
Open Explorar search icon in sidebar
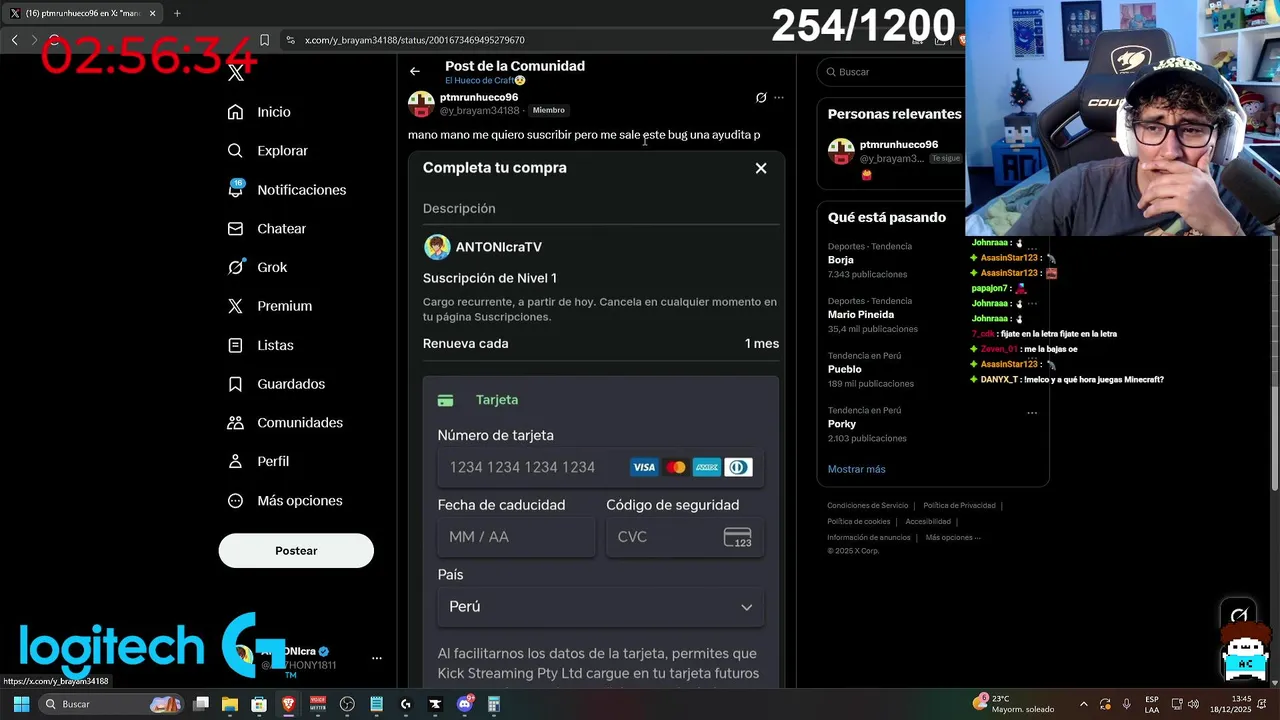(235, 151)
